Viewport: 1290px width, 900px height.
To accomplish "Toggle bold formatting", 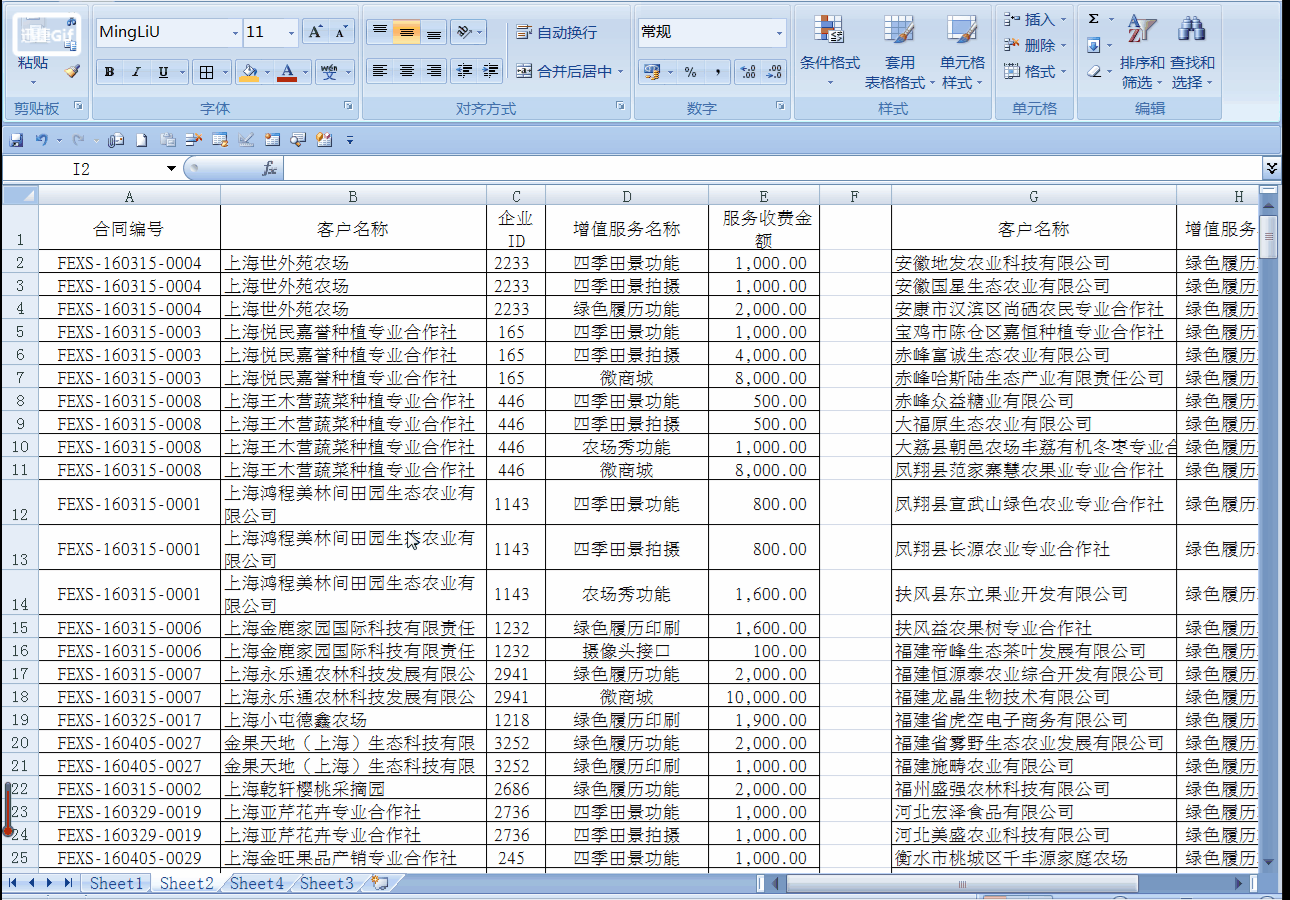I will (108, 72).
